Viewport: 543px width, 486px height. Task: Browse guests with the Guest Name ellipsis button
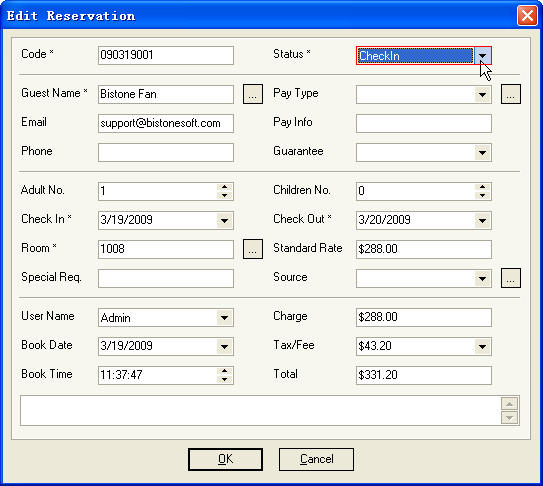(x=253, y=94)
